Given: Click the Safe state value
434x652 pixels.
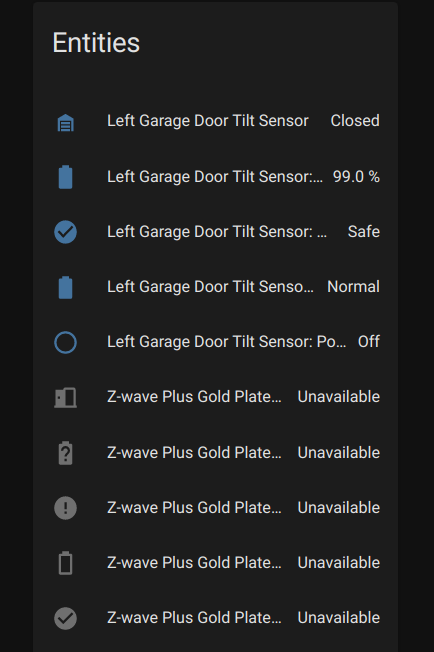Looking at the screenshot, I should (x=364, y=232).
